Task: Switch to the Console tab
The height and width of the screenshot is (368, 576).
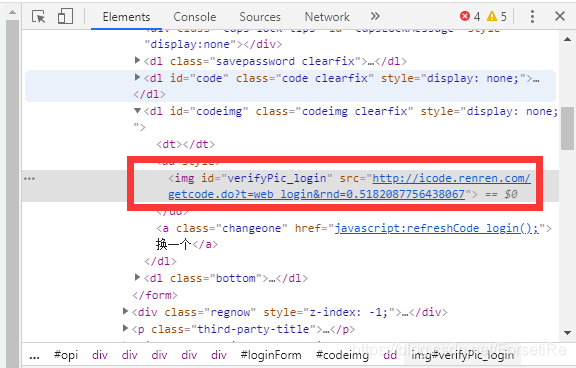Action: 195,17
